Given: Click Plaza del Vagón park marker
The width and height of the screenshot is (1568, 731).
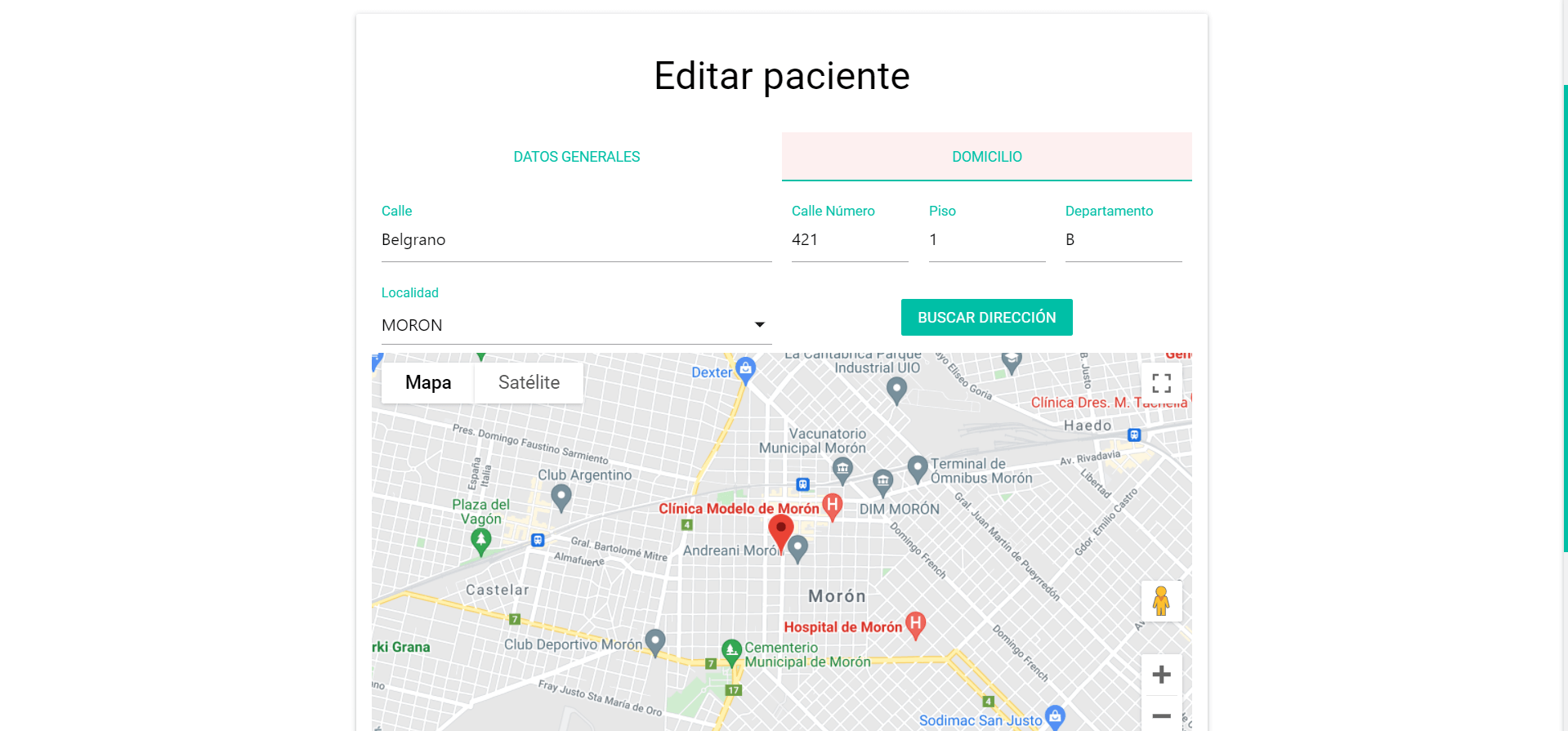Looking at the screenshot, I should (x=481, y=540).
